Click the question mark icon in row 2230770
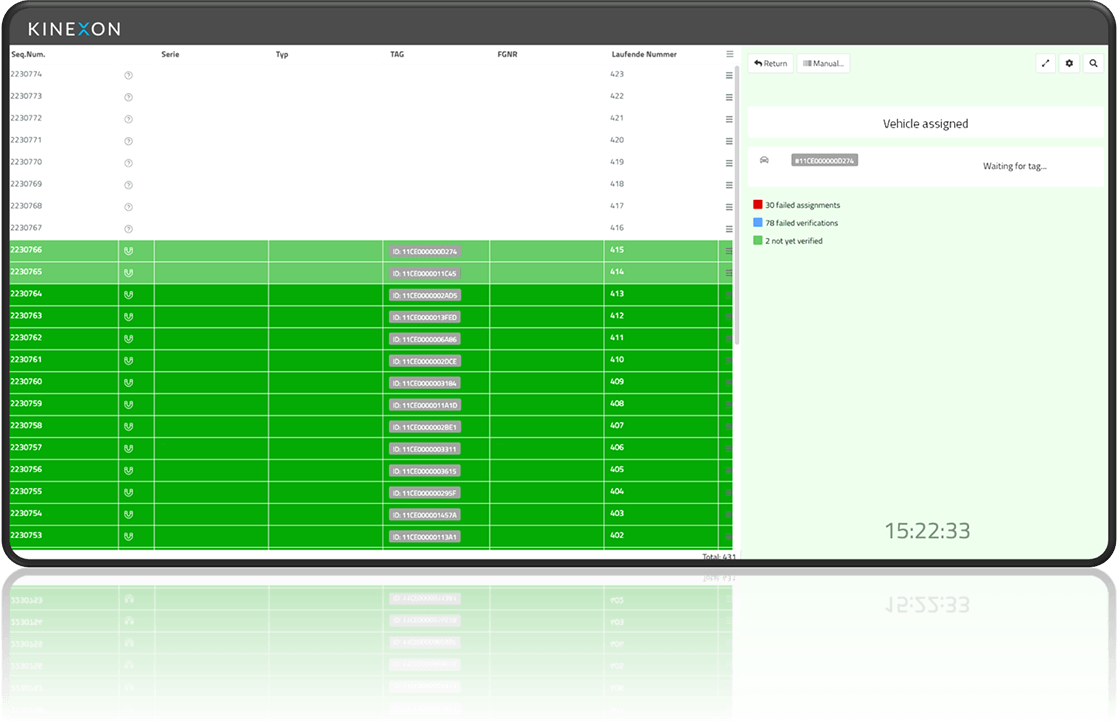 [x=128, y=163]
